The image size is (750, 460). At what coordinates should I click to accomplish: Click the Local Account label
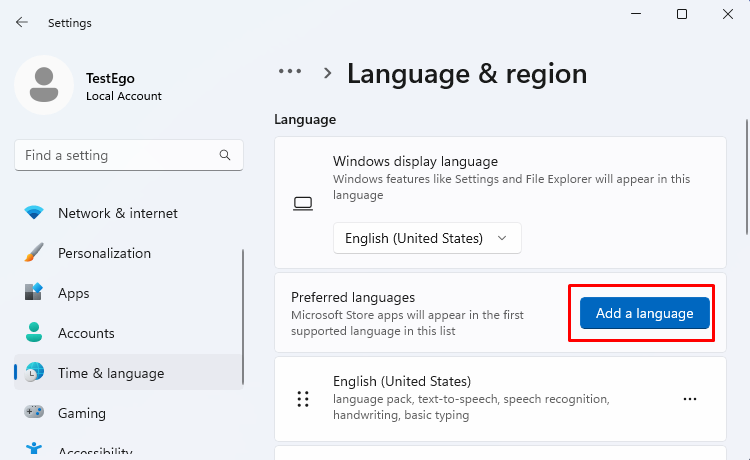point(124,96)
